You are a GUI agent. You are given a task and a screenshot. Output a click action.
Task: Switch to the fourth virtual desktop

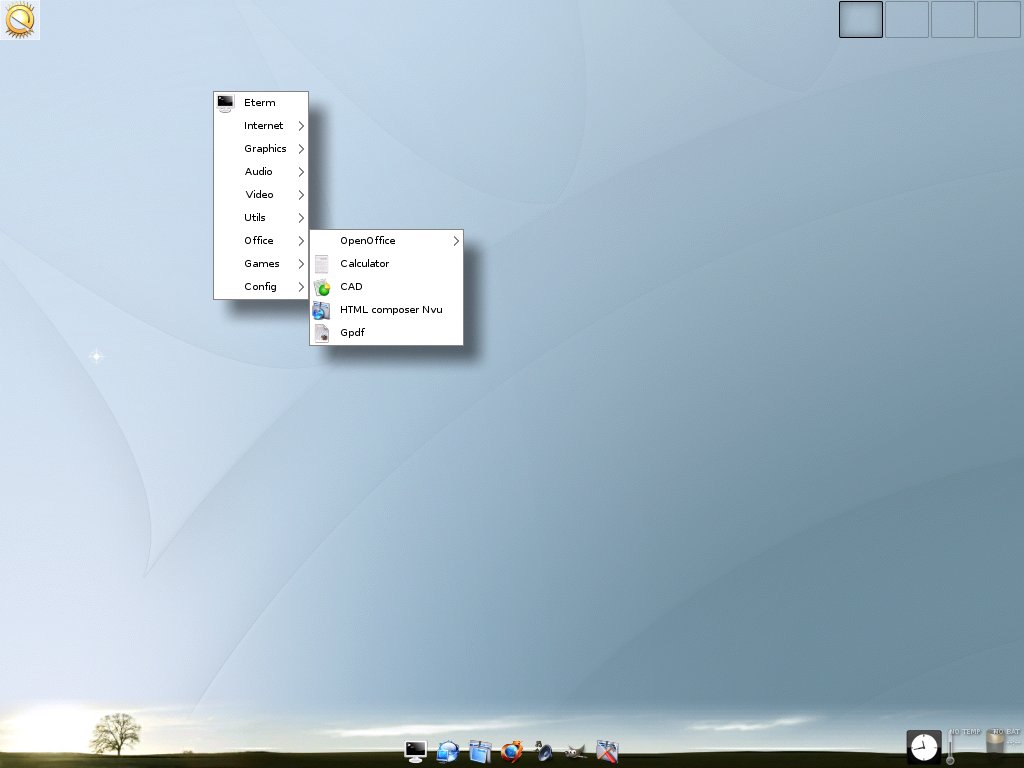[999, 19]
